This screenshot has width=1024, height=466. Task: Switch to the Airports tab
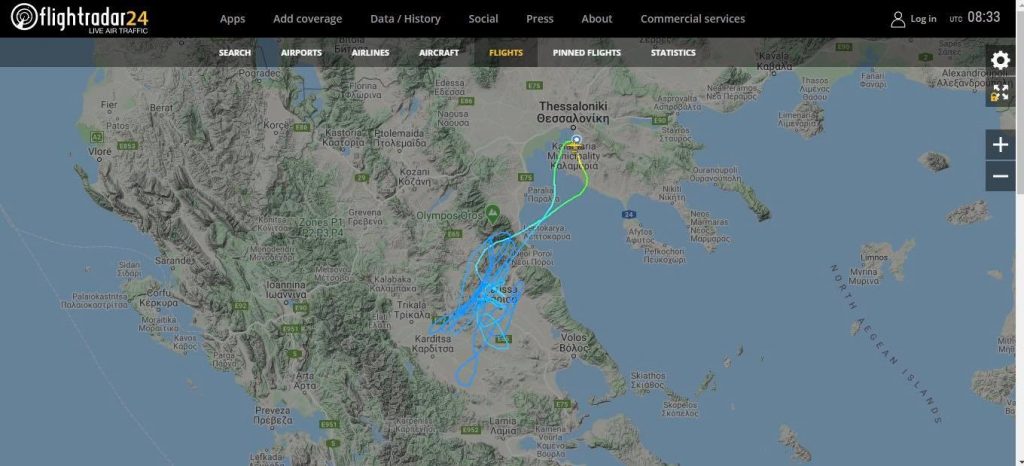tap(301, 52)
